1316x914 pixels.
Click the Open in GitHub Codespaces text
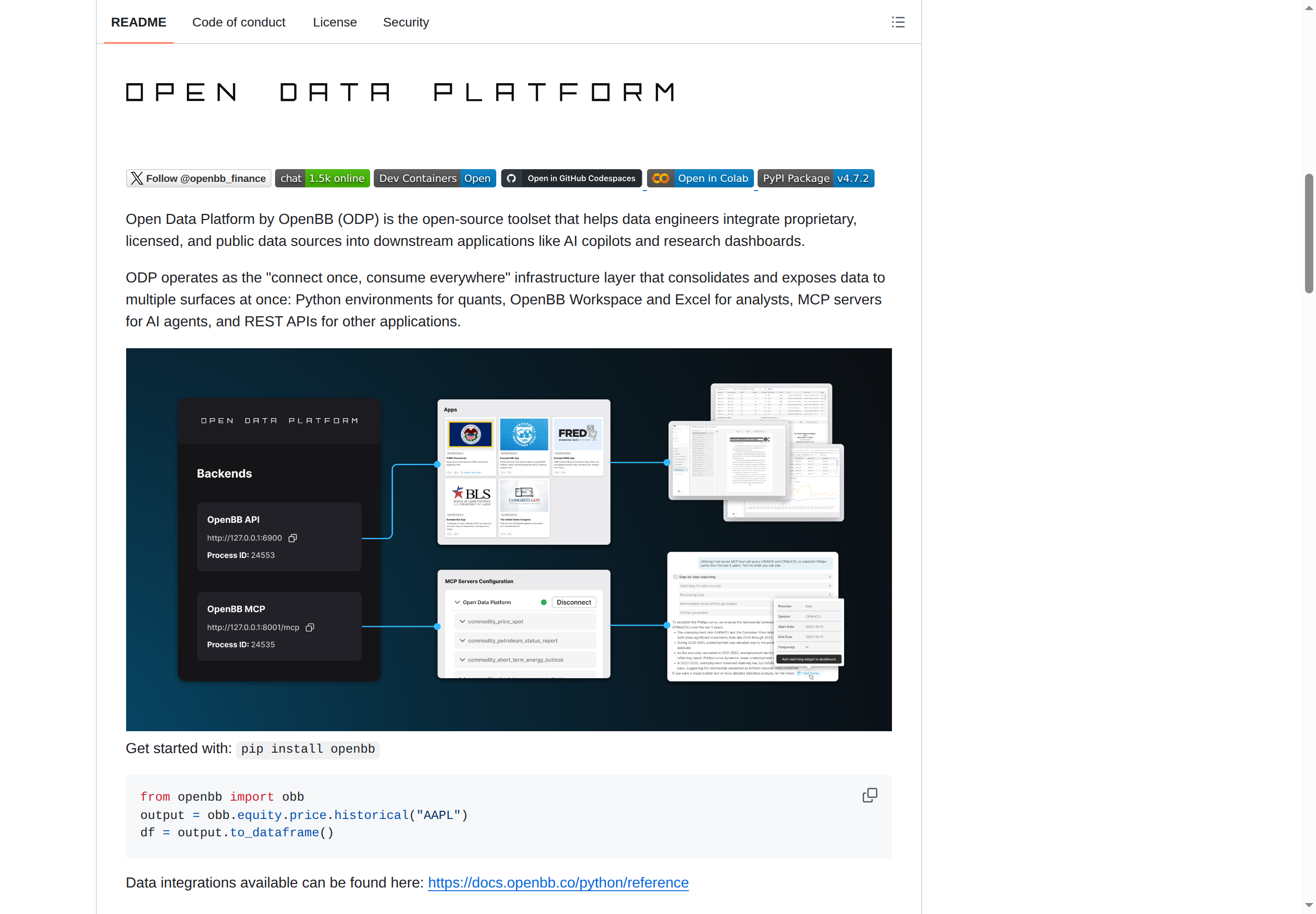click(x=581, y=178)
